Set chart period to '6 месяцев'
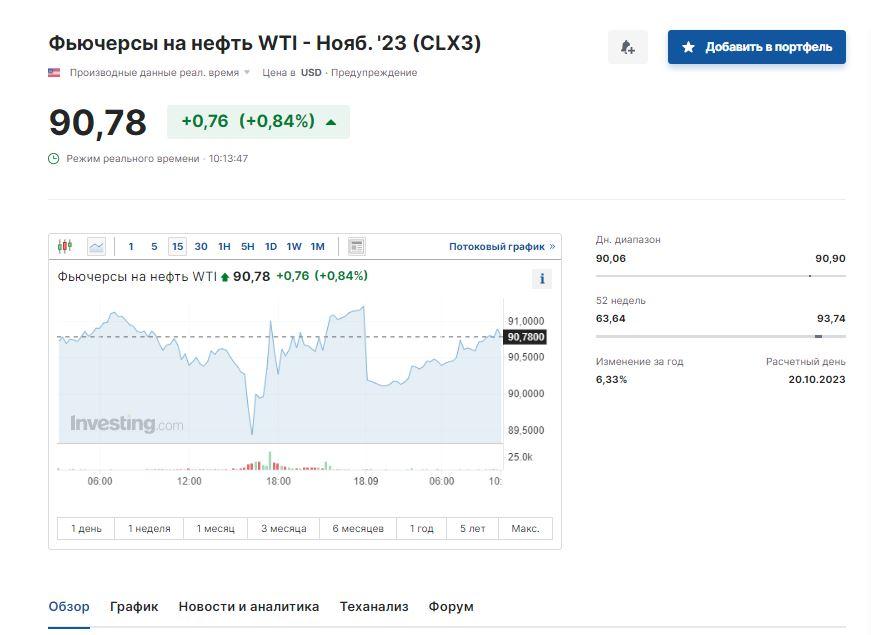The image size is (871, 635). pyautogui.click(x=358, y=528)
